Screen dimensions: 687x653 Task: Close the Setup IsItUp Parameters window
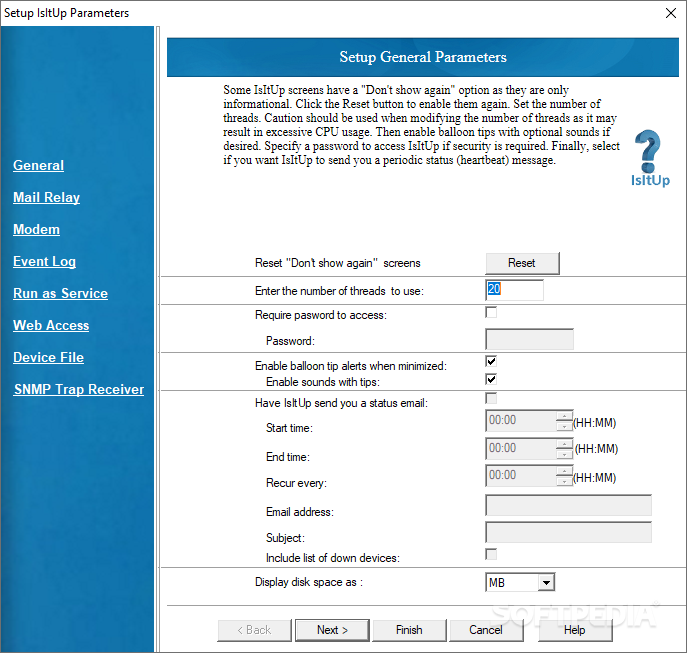(671, 13)
